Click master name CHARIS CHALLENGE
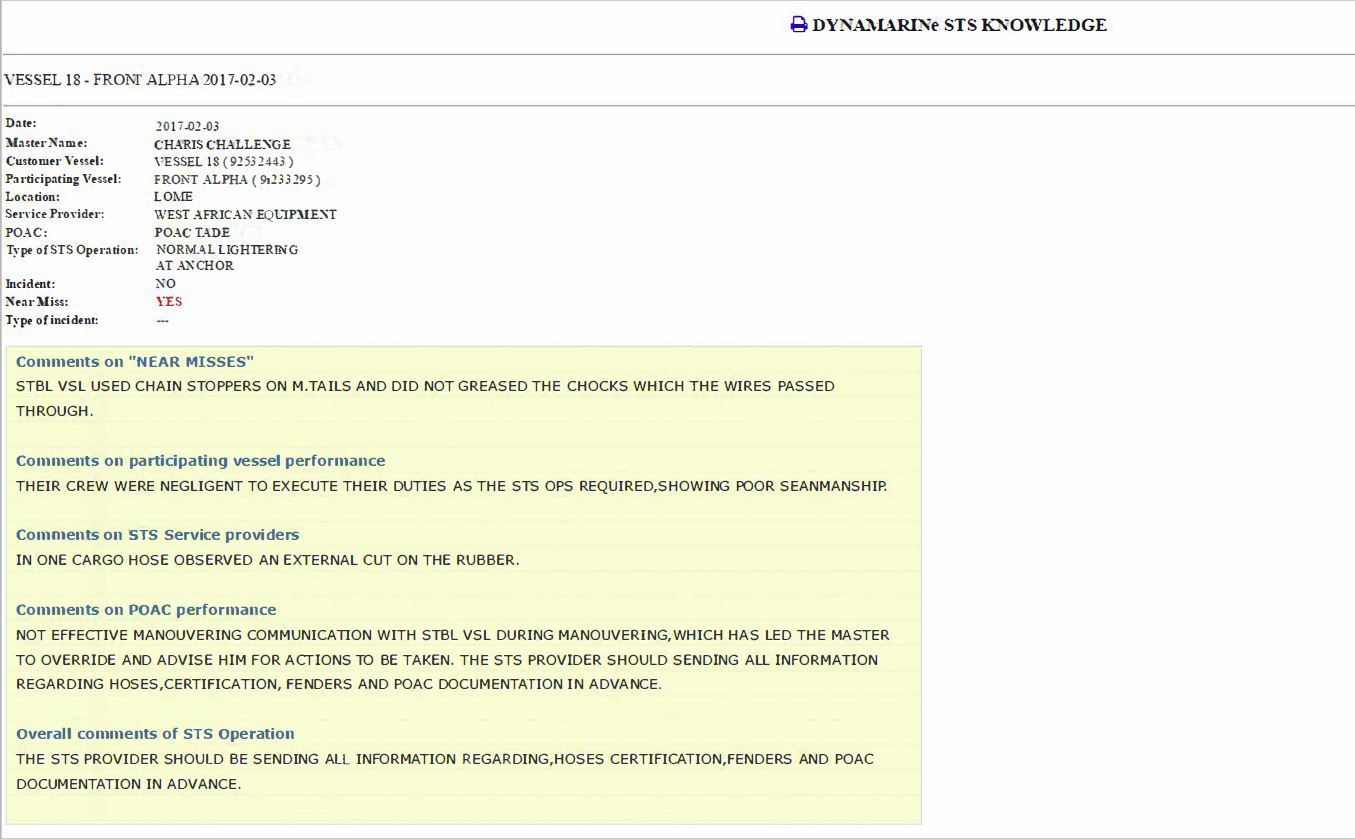This screenshot has width=1355, height=839. tap(222, 145)
